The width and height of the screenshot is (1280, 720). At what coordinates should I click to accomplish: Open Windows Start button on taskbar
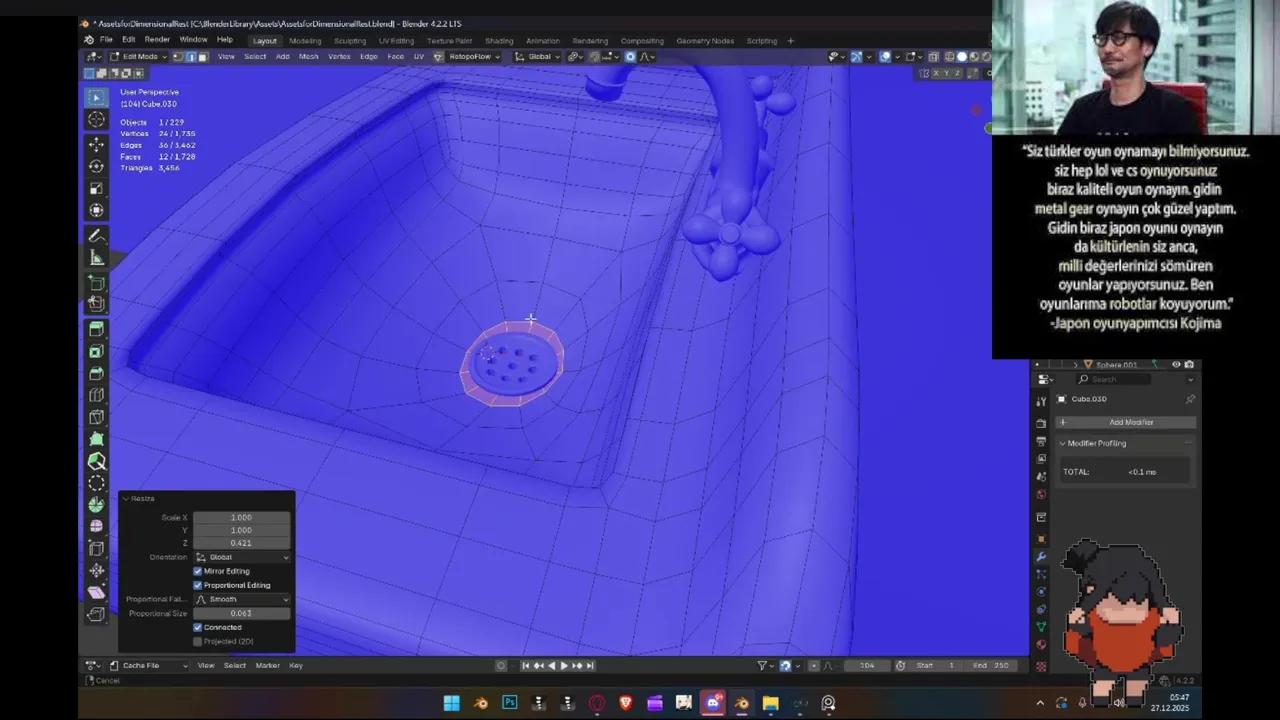click(451, 703)
